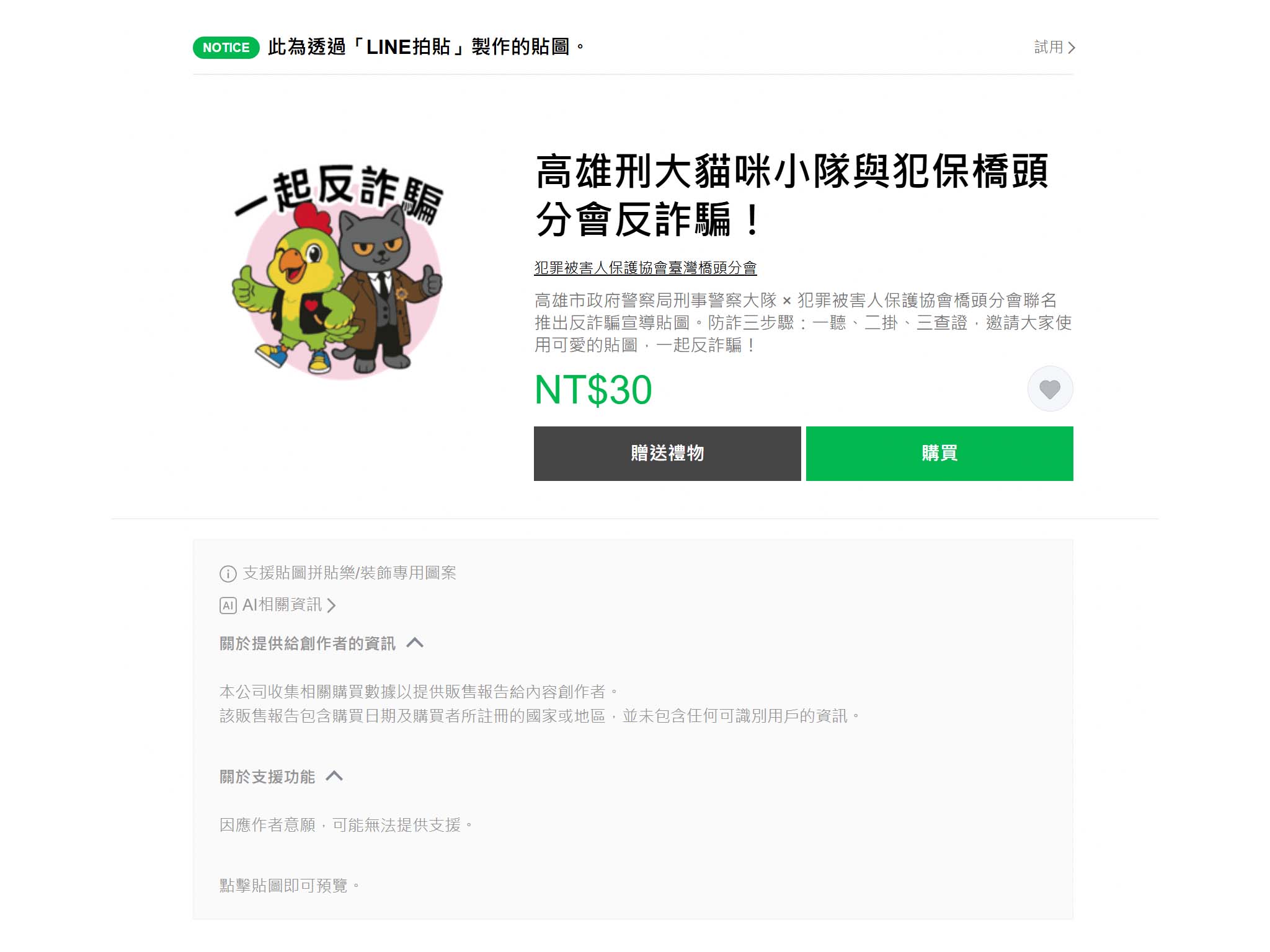
Task: Open the AI相關資訊 link
Action: pyautogui.click(x=282, y=605)
